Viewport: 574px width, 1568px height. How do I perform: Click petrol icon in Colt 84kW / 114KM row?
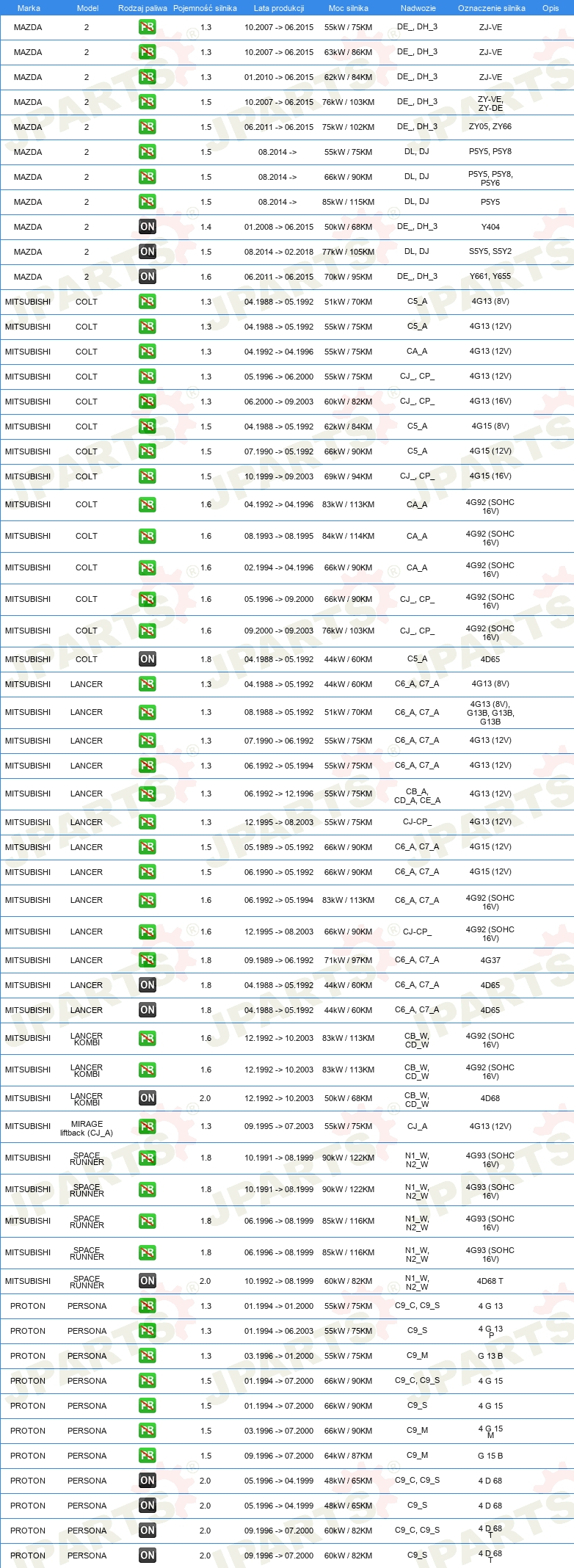(x=148, y=537)
